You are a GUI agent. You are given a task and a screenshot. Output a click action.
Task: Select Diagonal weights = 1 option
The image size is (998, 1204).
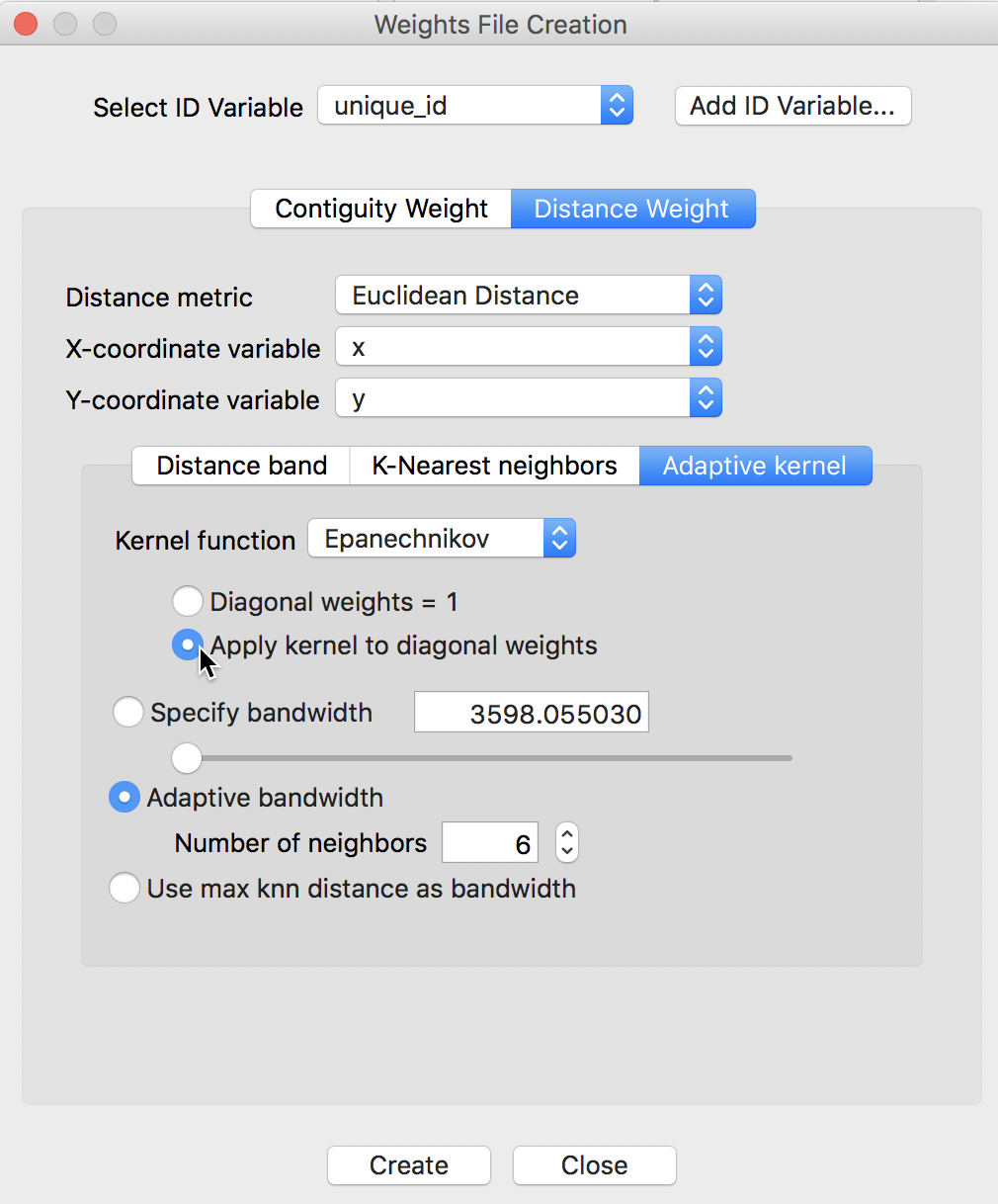188,601
